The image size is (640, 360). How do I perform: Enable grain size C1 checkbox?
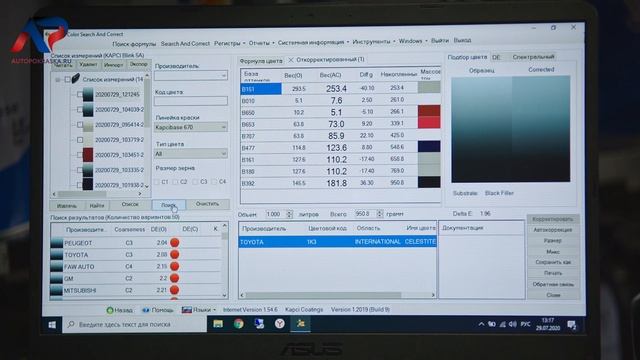(157, 182)
